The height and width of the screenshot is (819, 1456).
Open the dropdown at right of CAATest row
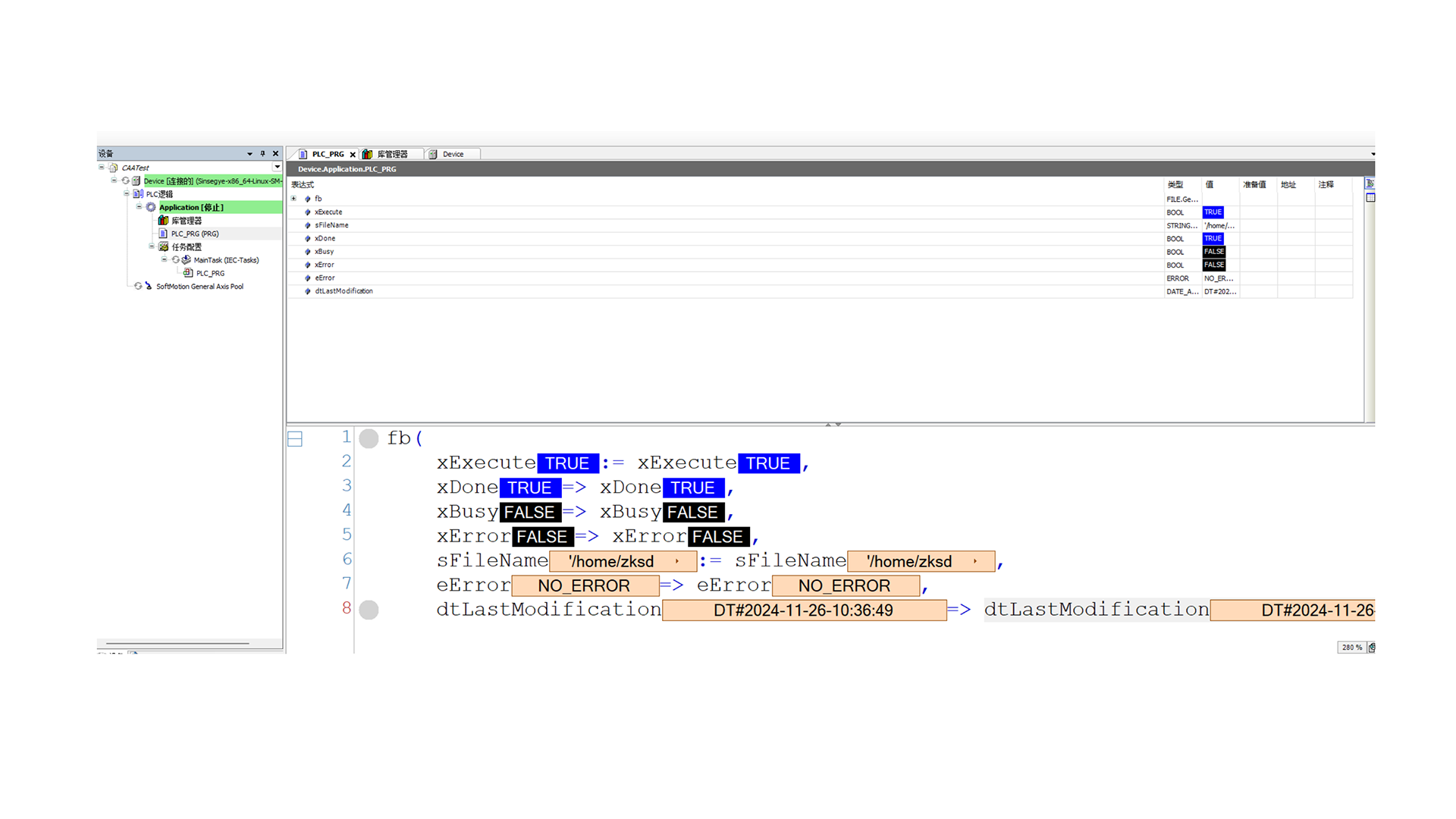(x=277, y=167)
